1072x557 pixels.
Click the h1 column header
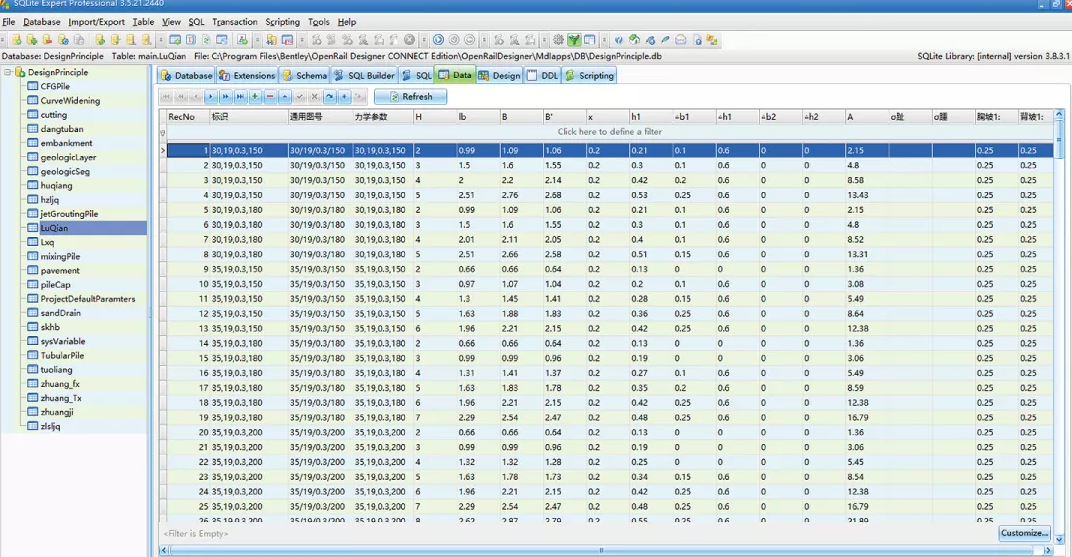650,117
